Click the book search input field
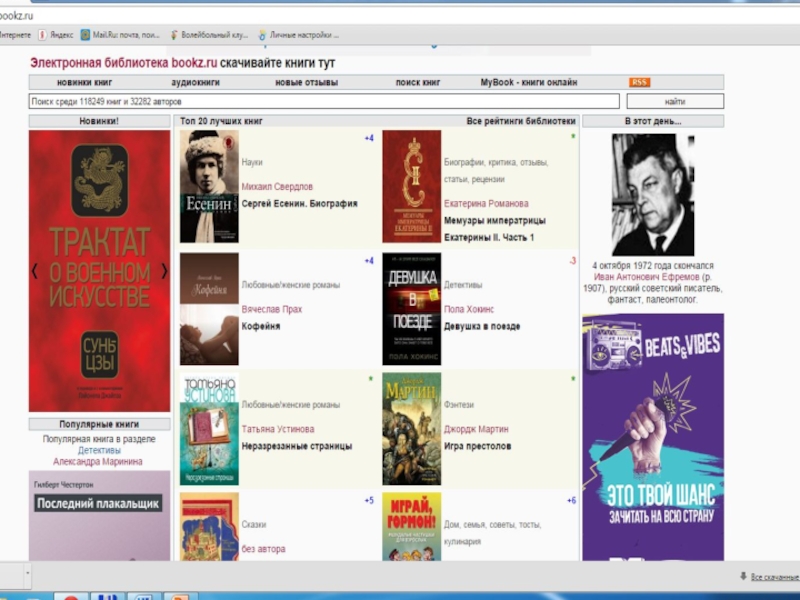The width and height of the screenshot is (800, 600). 324,101
